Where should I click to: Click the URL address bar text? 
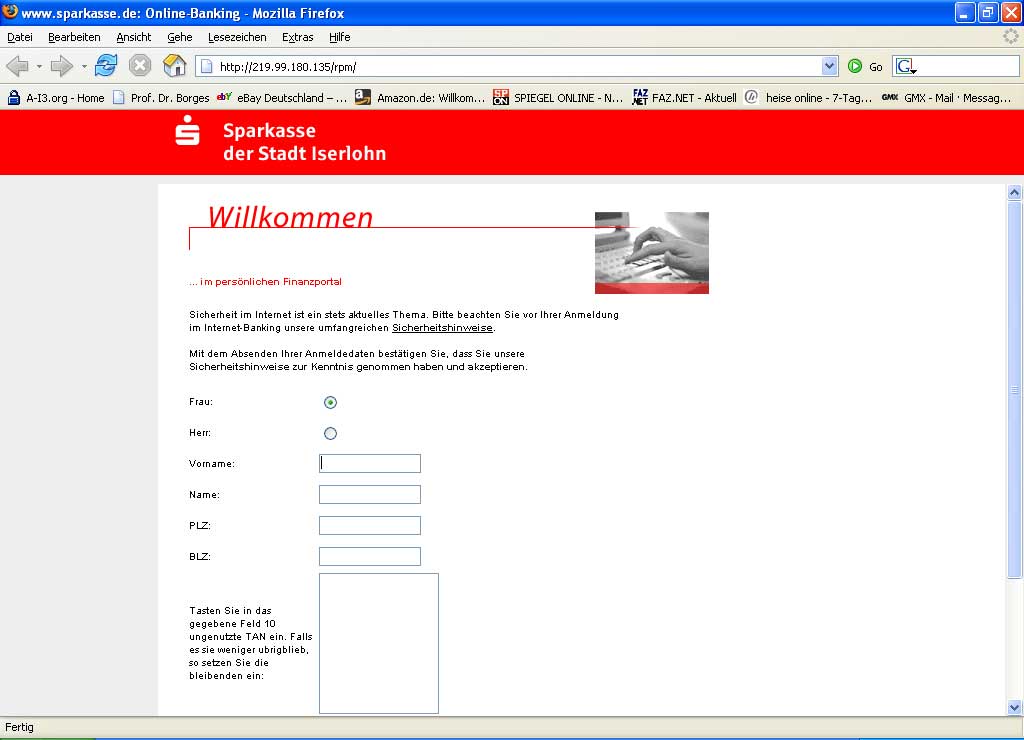point(288,67)
